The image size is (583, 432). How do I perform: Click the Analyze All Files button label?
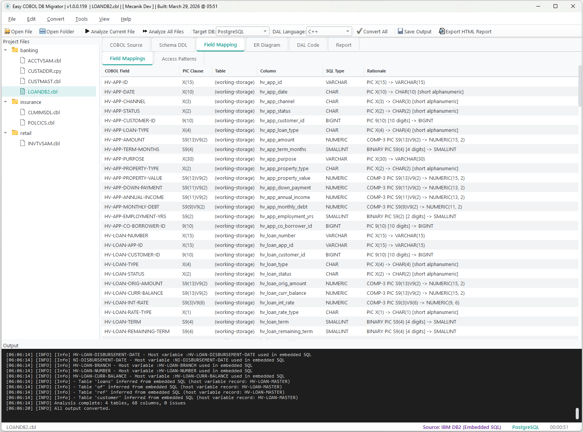tap(166, 32)
